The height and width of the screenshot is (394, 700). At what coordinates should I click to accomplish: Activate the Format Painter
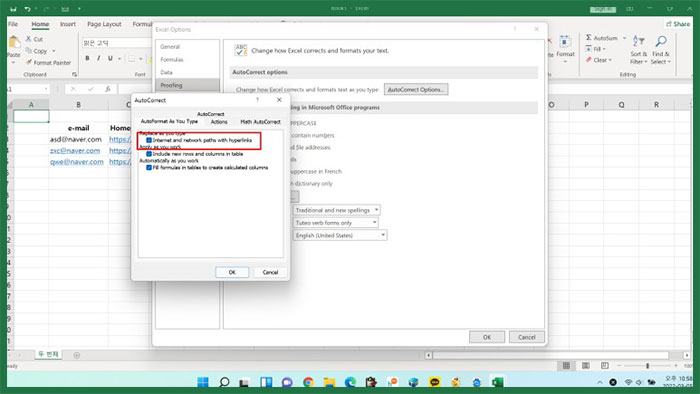click(48, 63)
